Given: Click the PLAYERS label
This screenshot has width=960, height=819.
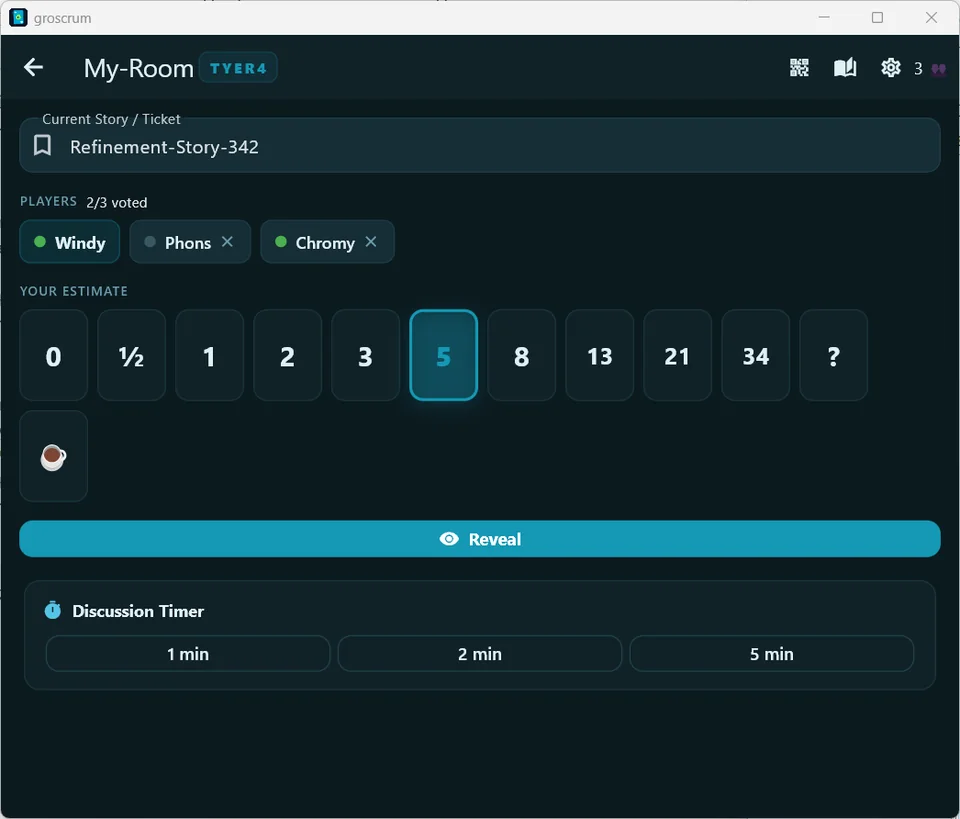Looking at the screenshot, I should pos(48,201).
